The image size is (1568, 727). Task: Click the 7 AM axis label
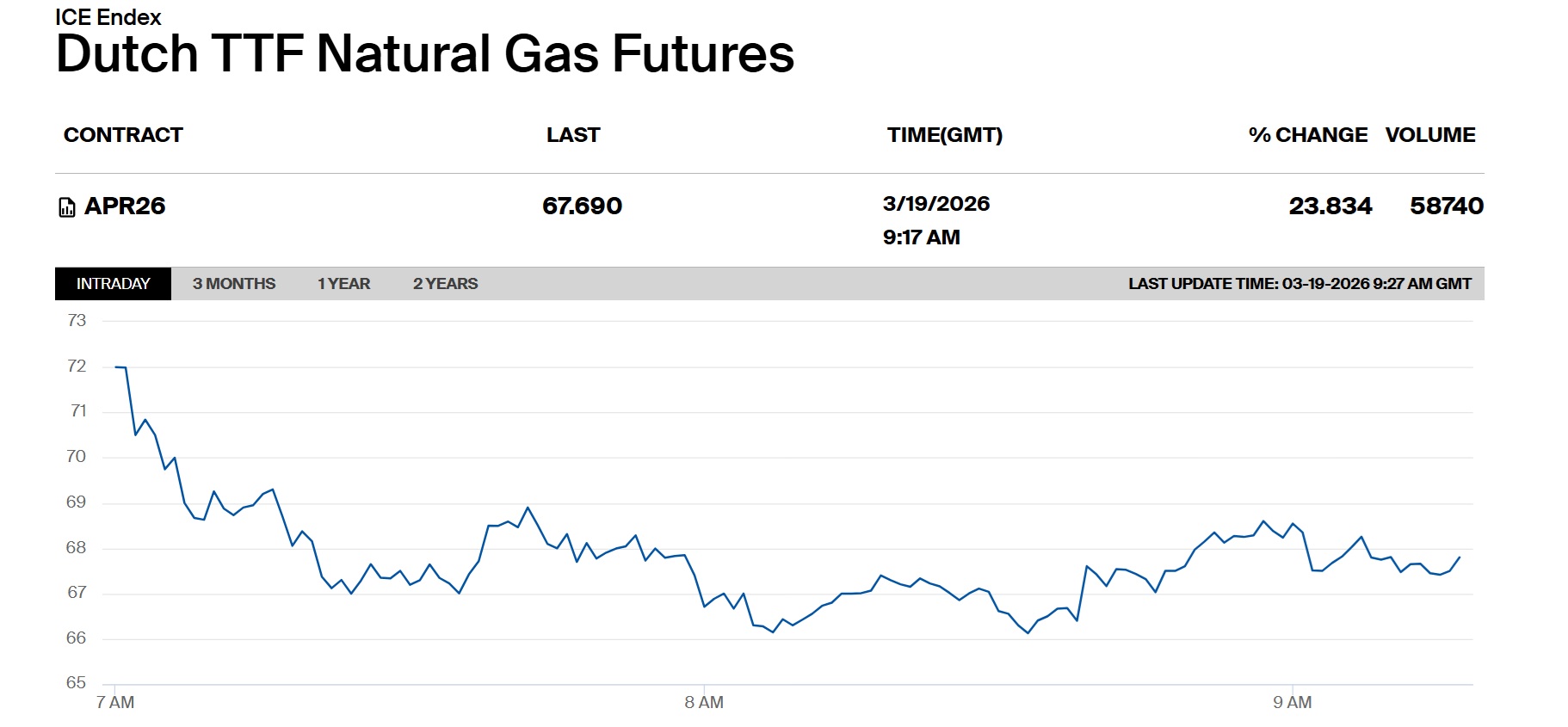(x=115, y=702)
